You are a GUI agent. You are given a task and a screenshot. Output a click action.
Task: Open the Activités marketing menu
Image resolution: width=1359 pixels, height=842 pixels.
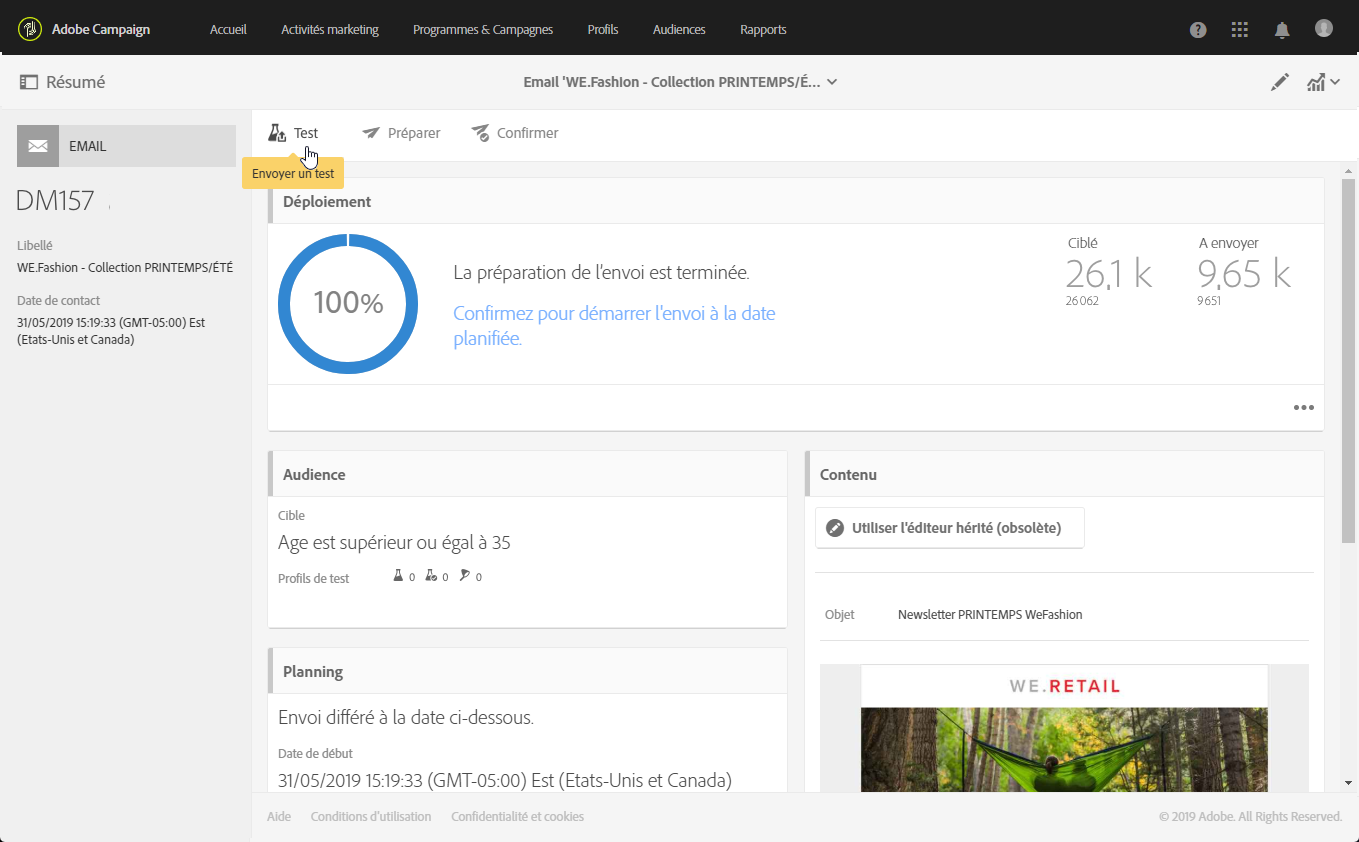tap(330, 30)
